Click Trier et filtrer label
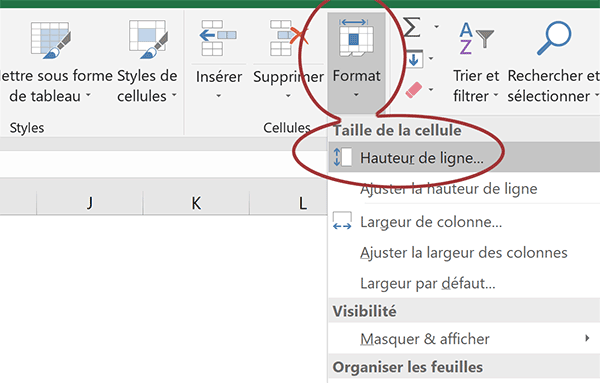The image size is (600, 383). 476,86
